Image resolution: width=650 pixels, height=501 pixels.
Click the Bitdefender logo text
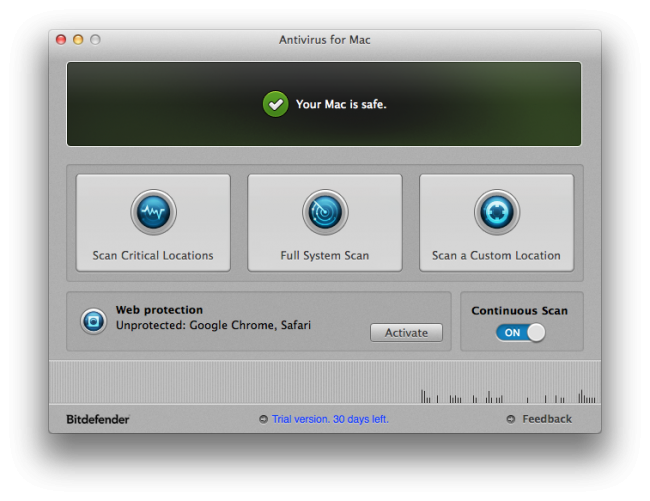(x=98, y=419)
